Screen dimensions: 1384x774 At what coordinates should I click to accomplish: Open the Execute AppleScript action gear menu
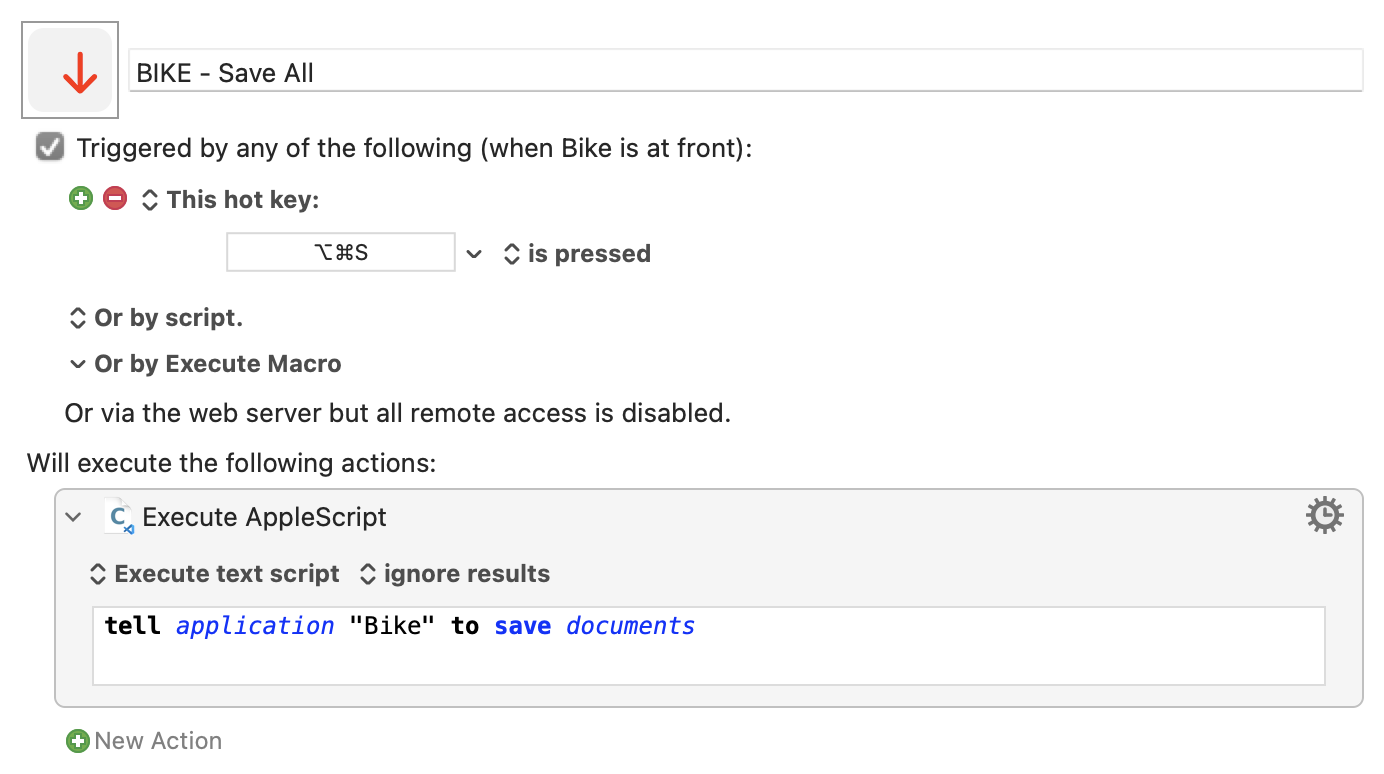1325,515
